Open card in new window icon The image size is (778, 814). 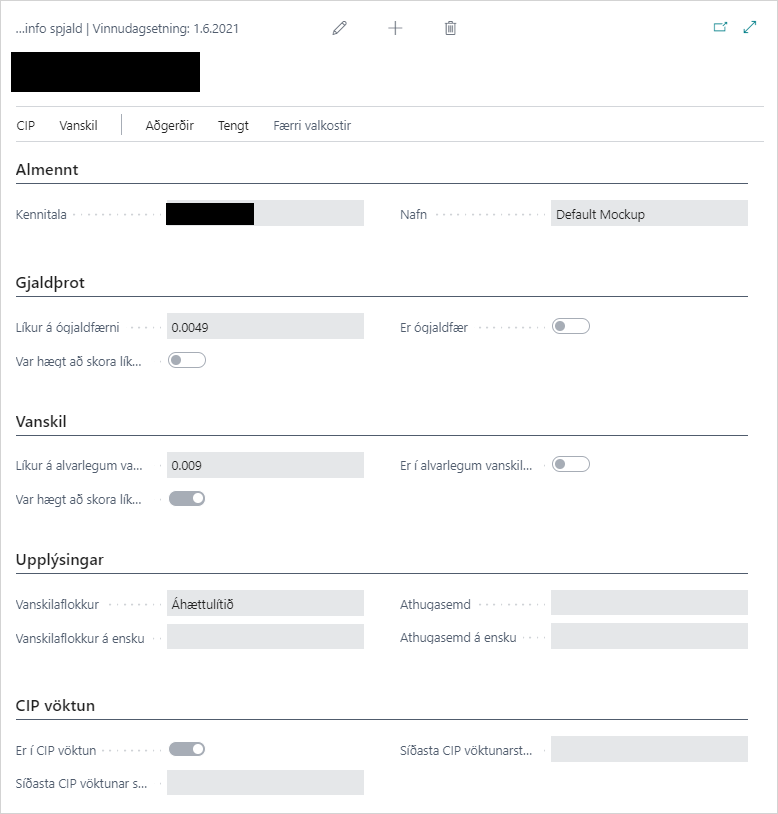tap(720, 28)
